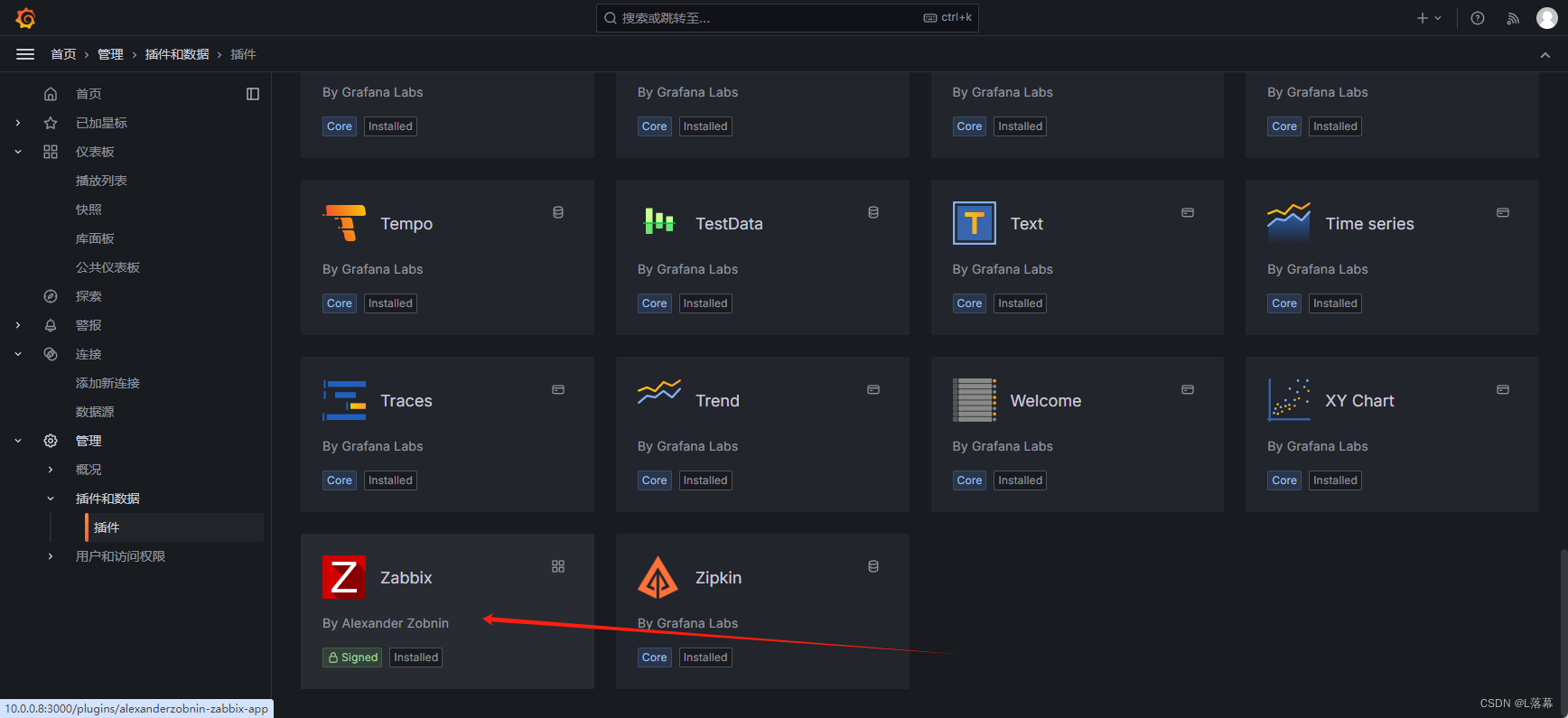Open the Time series plugin title
This screenshot has height=718, width=1568.
(1369, 224)
